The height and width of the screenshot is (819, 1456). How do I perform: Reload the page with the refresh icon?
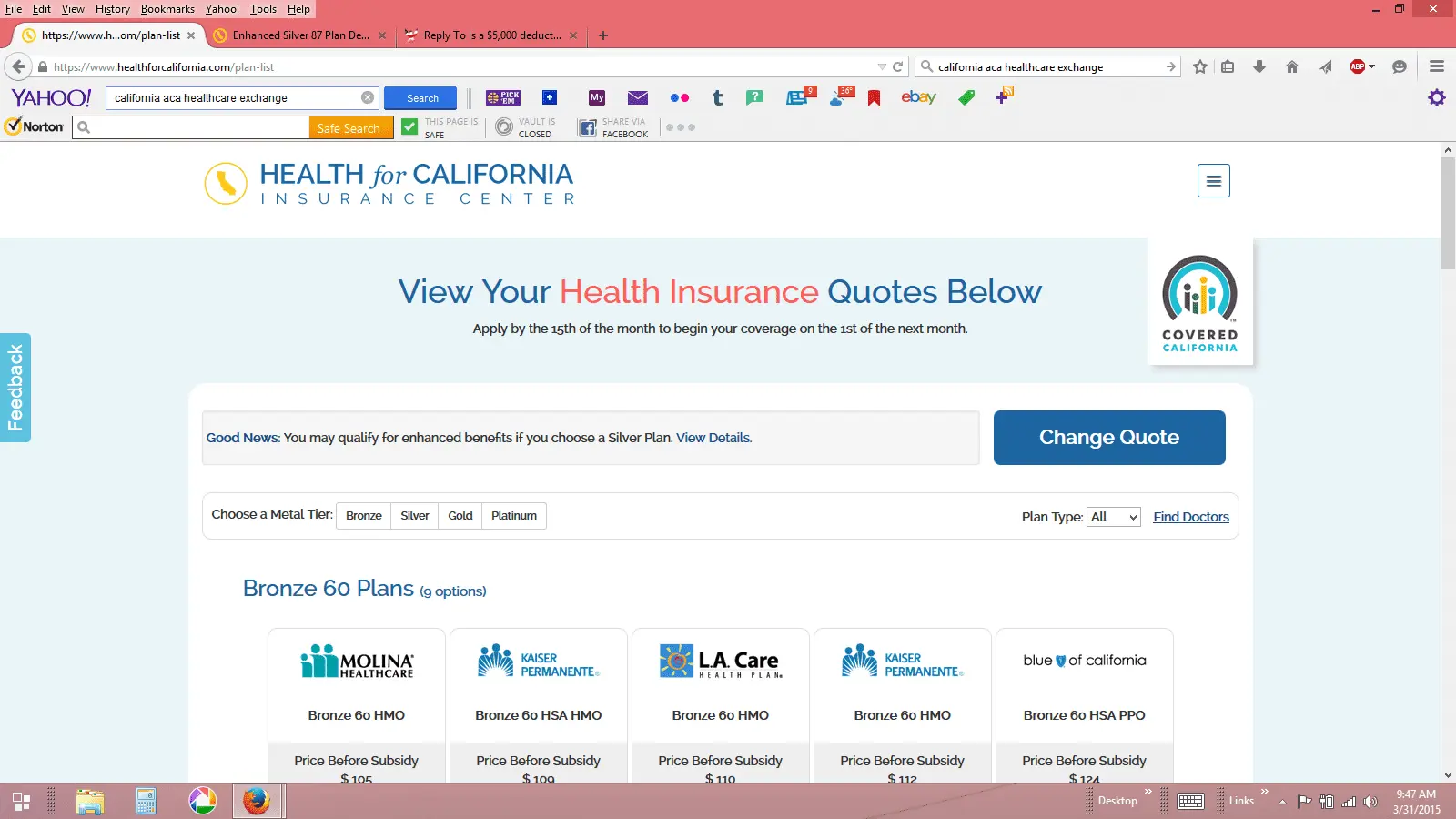pos(898,66)
